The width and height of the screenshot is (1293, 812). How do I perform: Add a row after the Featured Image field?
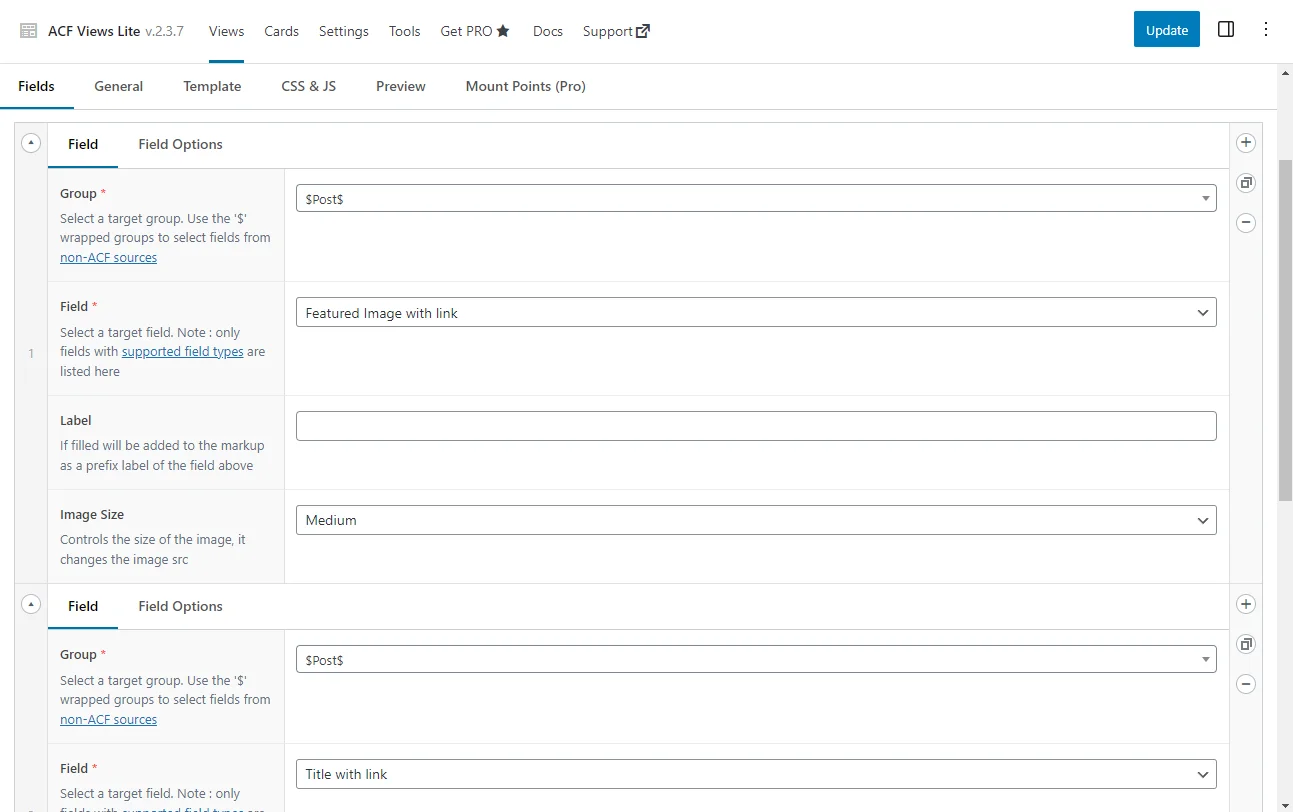pyautogui.click(x=1246, y=143)
